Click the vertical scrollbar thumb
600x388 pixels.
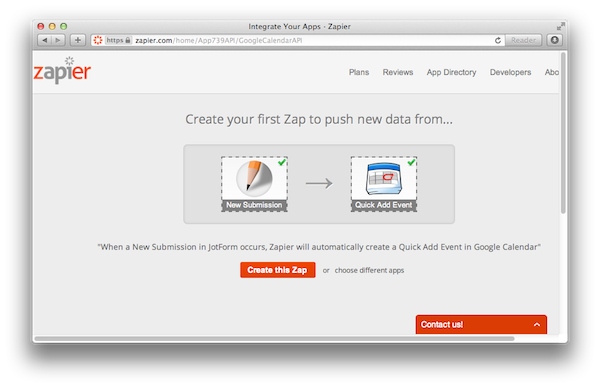coord(563,133)
